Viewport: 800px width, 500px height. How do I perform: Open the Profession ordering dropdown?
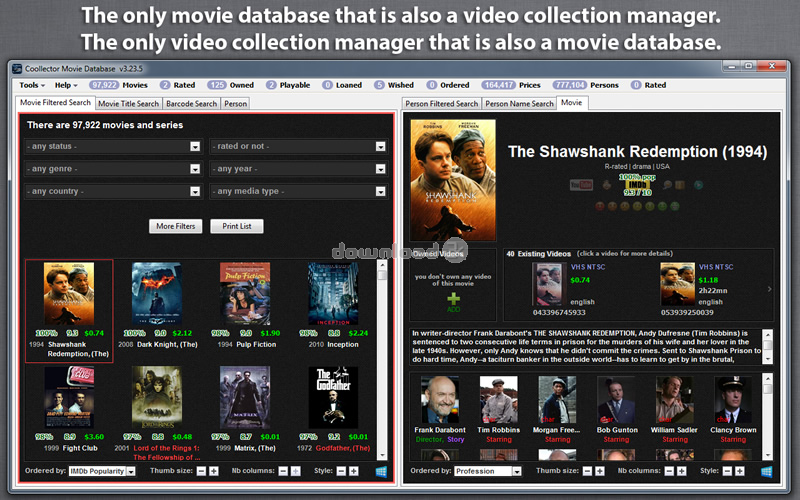(488, 471)
